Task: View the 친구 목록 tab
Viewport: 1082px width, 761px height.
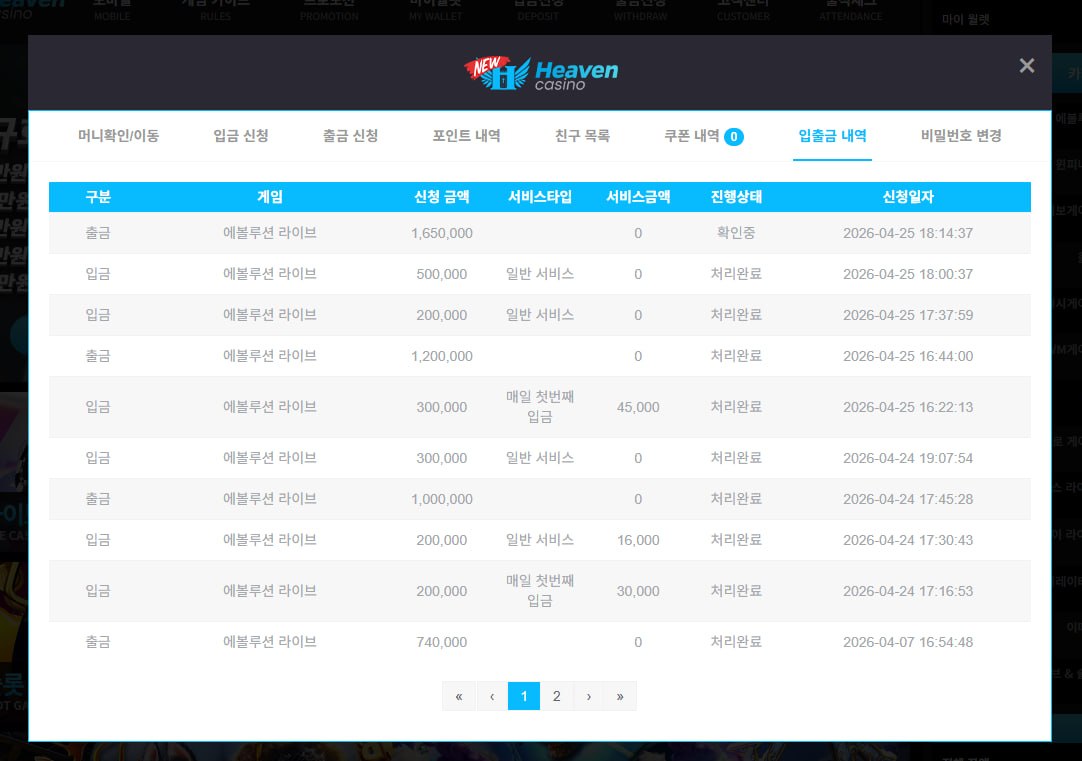Action: pyautogui.click(x=582, y=136)
